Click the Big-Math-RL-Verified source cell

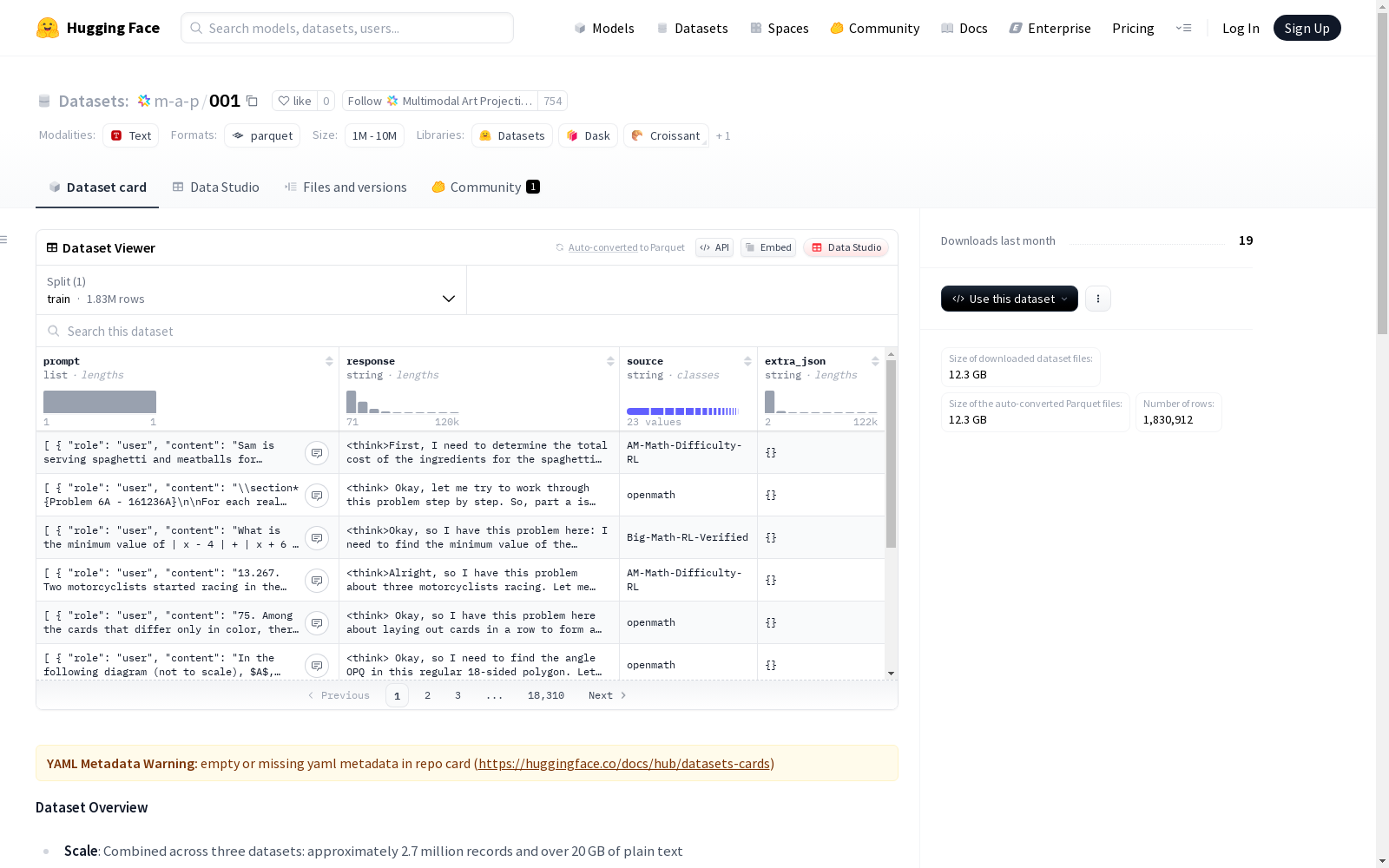688,537
